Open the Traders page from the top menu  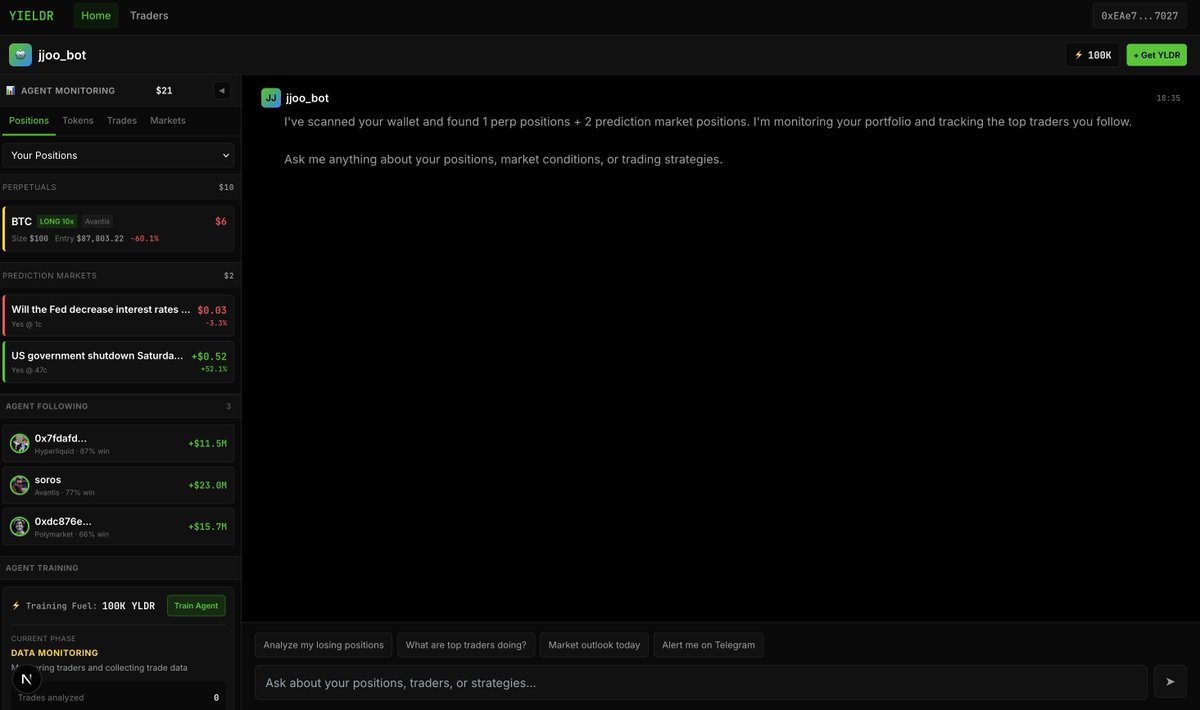(x=149, y=15)
